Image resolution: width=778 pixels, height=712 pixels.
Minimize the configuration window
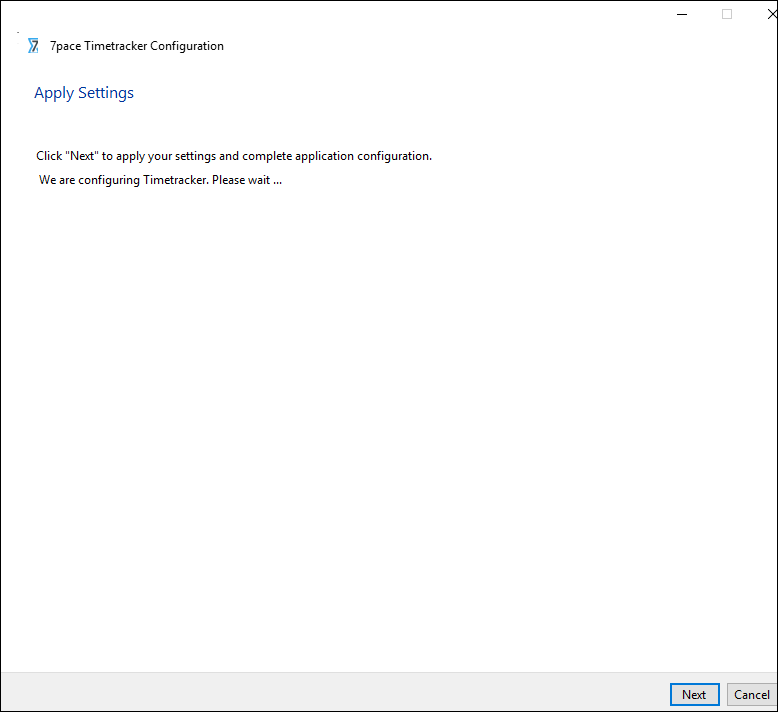[x=682, y=14]
